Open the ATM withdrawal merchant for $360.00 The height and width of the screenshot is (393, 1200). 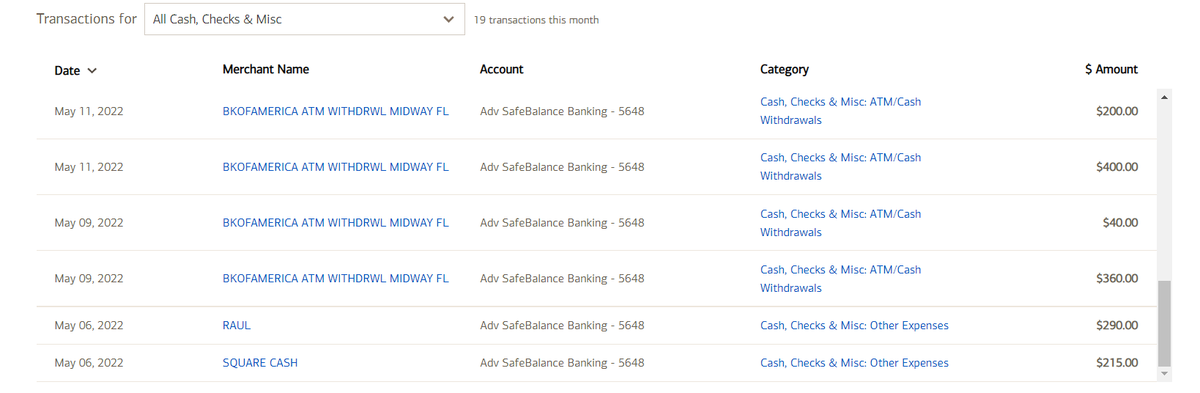(x=335, y=279)
